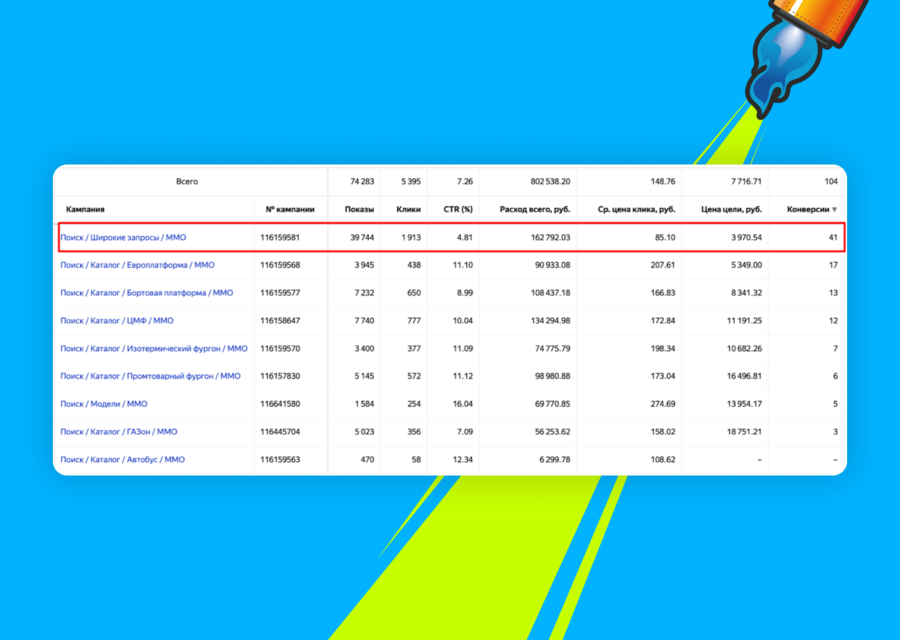
Task: Sort by Ср. цена клика, руб. header
Action: (x=637, y=210)
